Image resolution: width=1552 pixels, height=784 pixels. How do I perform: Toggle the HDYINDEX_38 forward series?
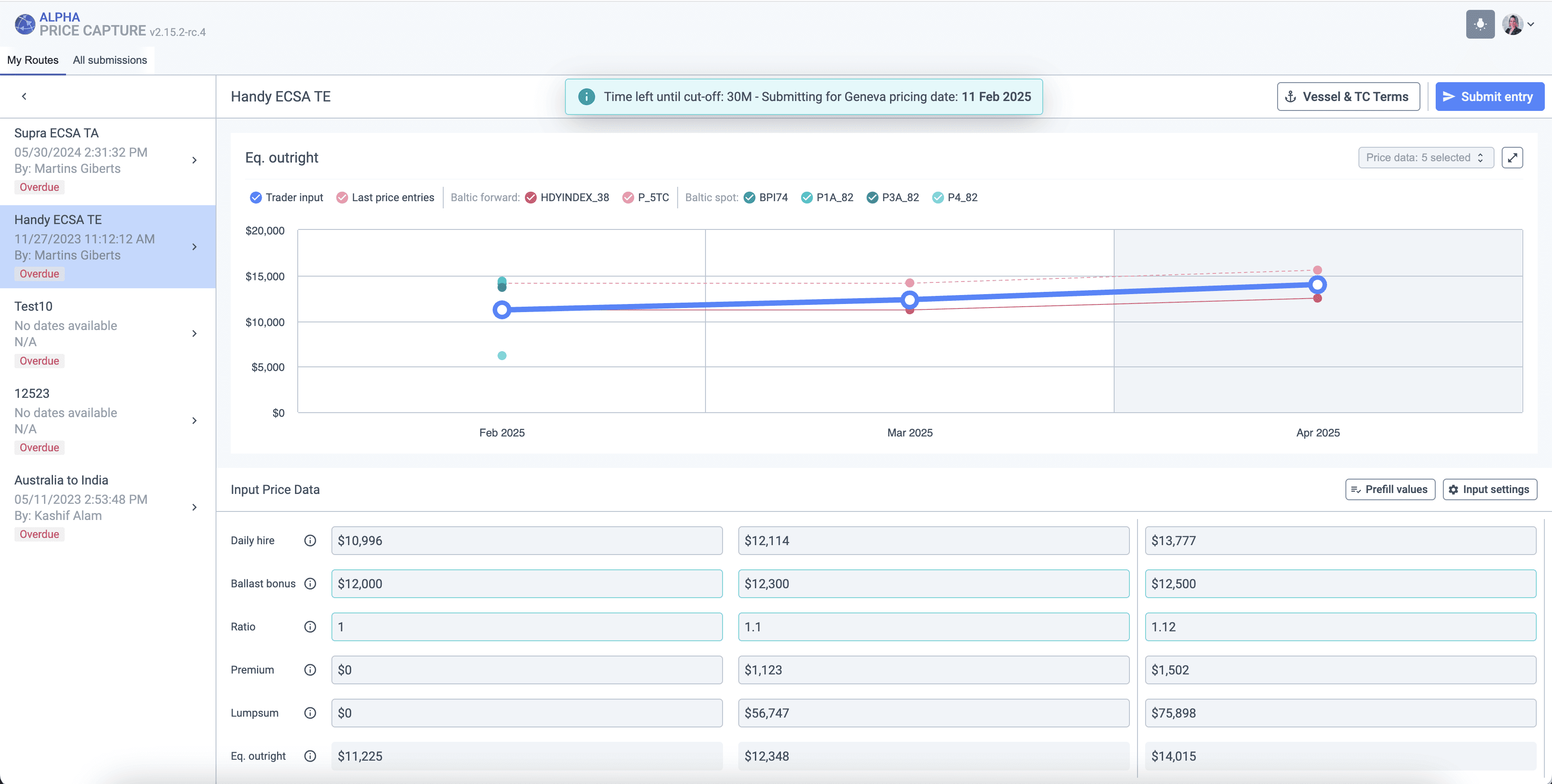[530, 198]
